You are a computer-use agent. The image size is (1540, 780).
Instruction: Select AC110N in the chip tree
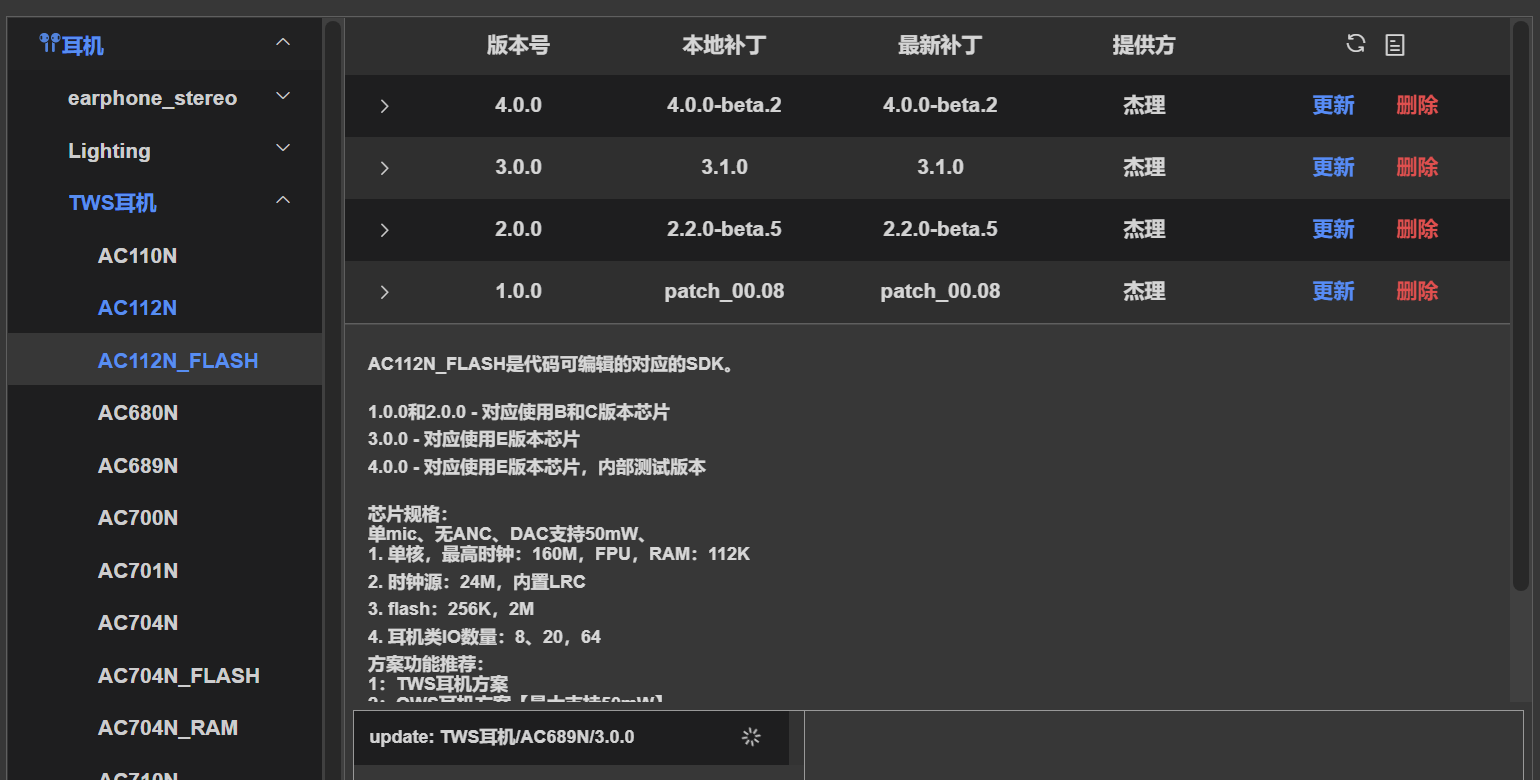137,256
